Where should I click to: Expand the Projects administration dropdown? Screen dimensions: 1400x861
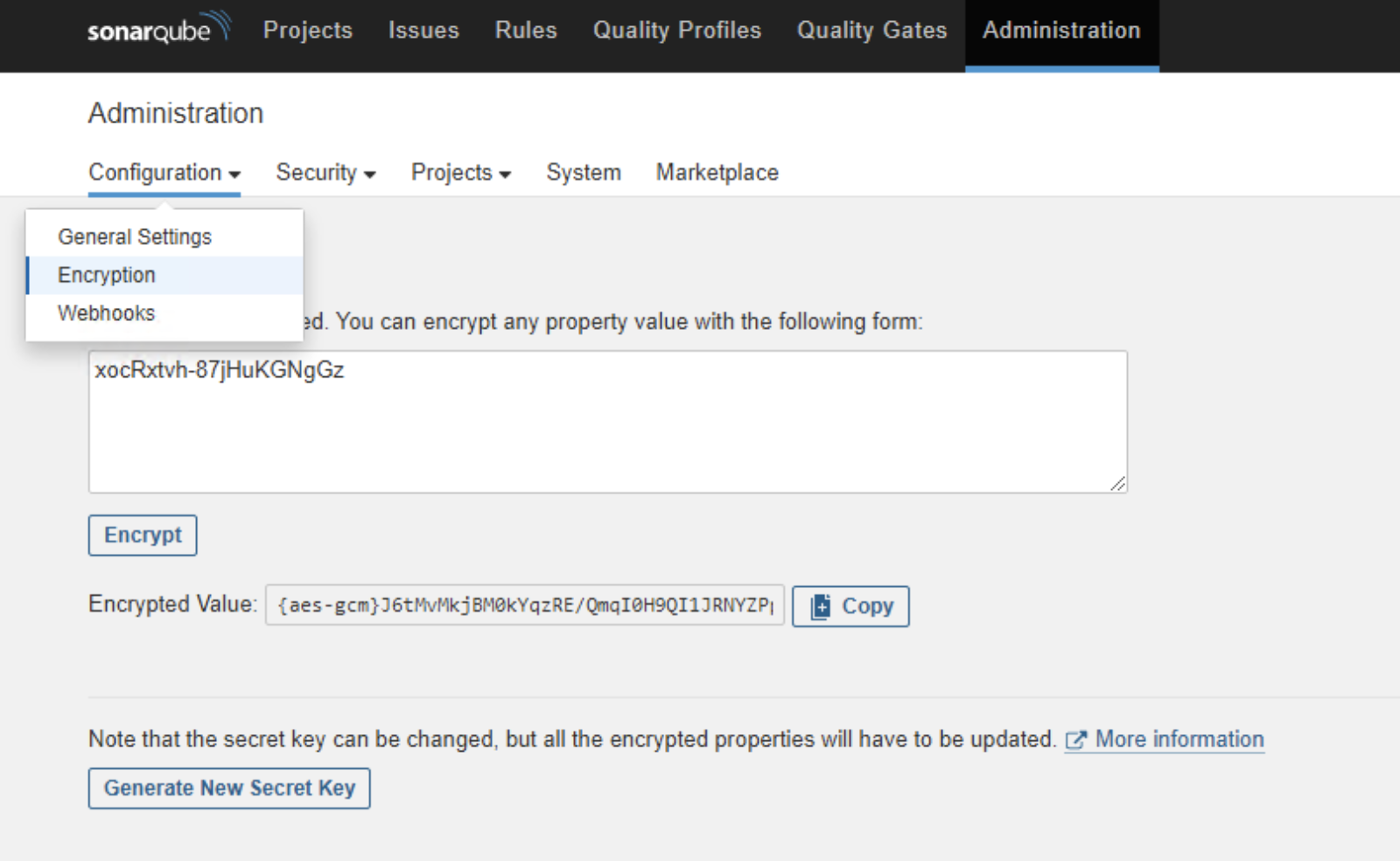point(460,172)
